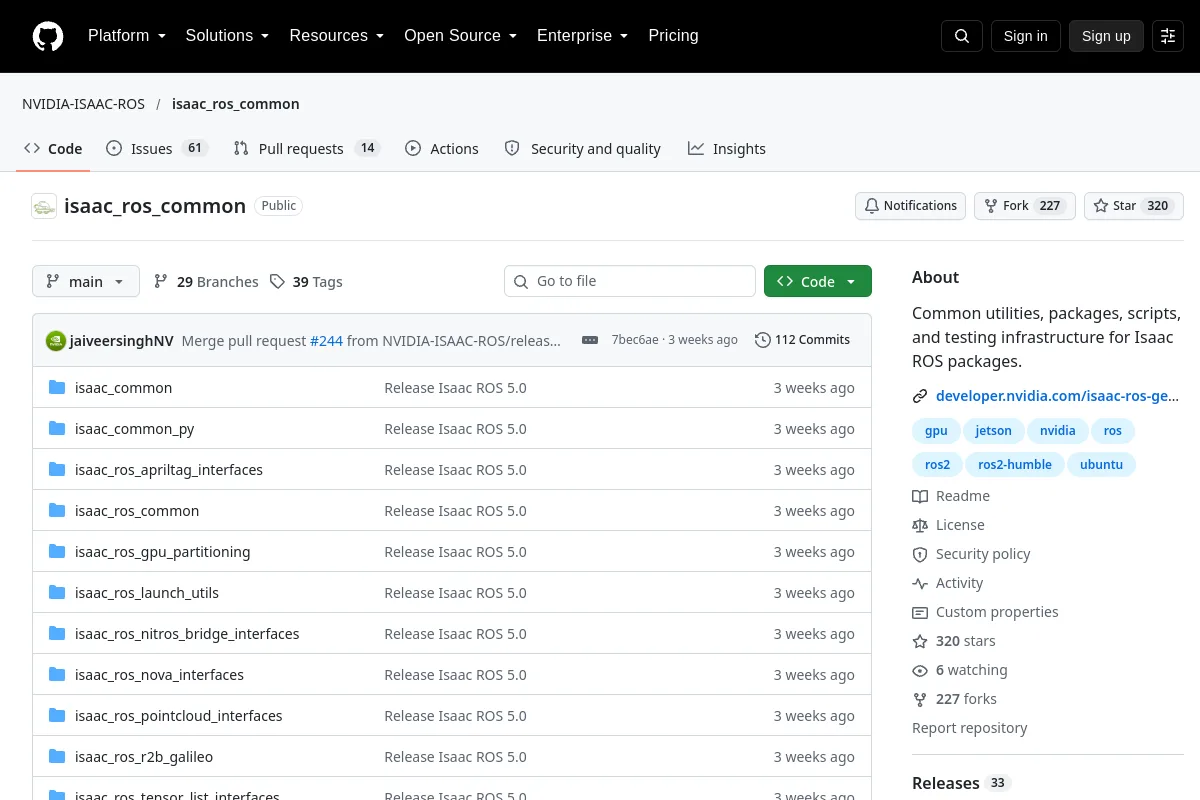The width and height of the screenshot is (1200, 800).
Task: View 29 Branches link
Action: click(206, 282)
